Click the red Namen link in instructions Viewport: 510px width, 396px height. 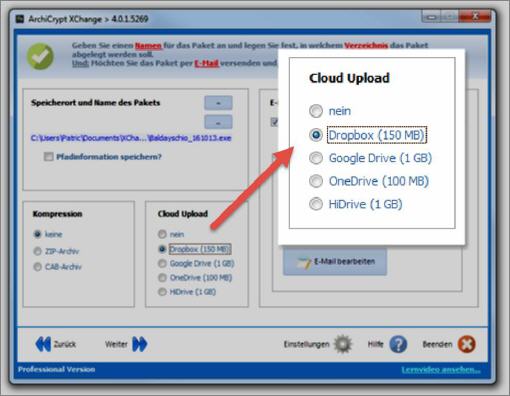(x=148, y=46)
